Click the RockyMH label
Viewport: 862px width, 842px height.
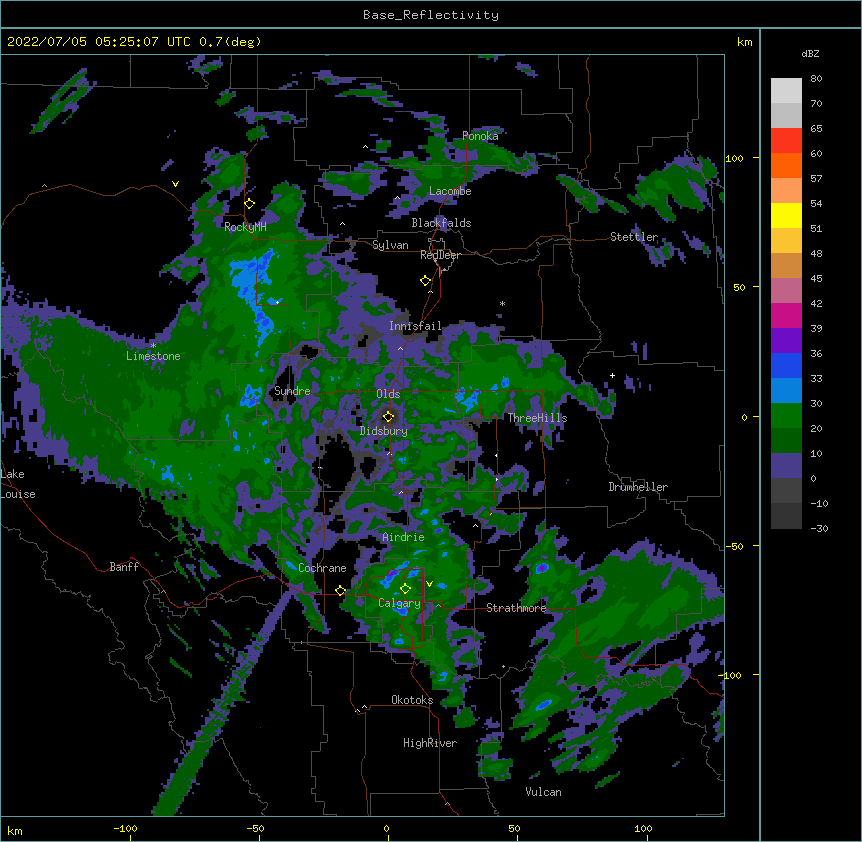[x=245, y=227]
